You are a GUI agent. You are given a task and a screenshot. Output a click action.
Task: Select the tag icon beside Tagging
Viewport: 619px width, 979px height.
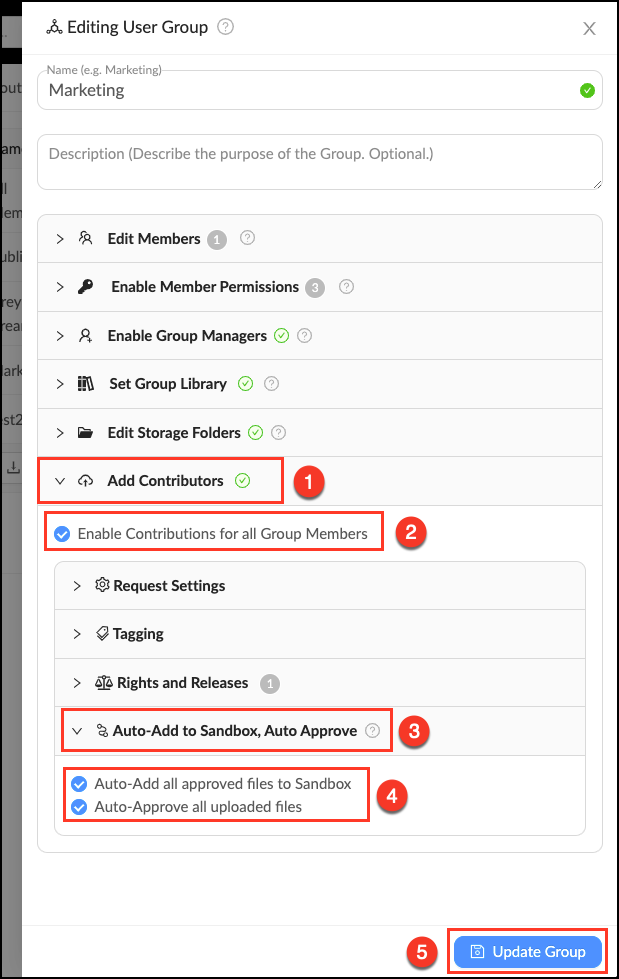coord(101,633)
